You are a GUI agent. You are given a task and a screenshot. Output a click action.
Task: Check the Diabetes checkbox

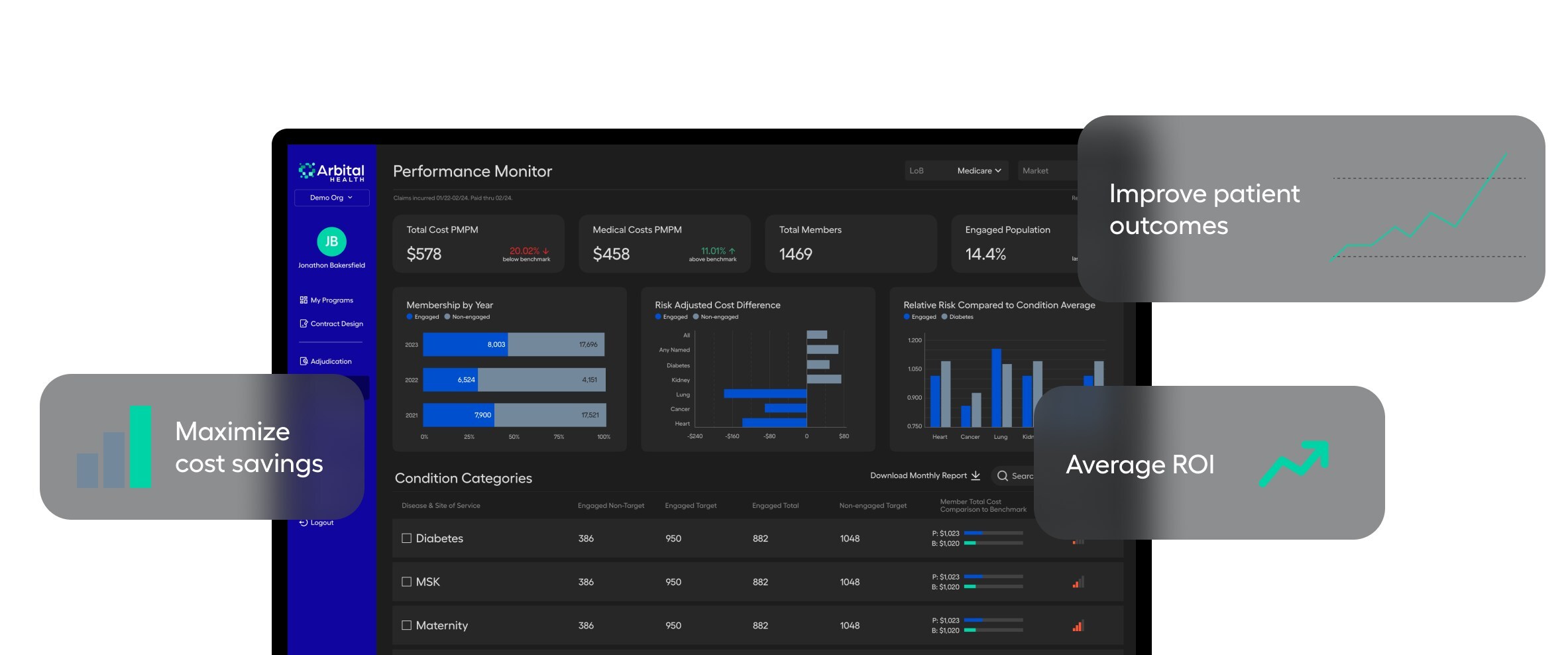click(407, 538)
